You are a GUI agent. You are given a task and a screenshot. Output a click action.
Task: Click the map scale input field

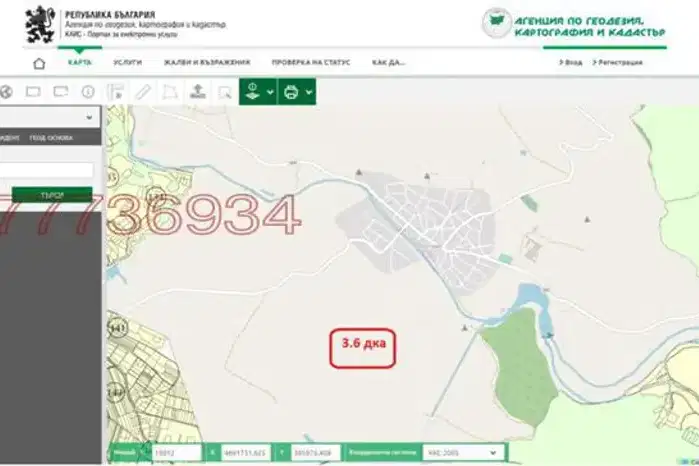(x=177, y=453)
